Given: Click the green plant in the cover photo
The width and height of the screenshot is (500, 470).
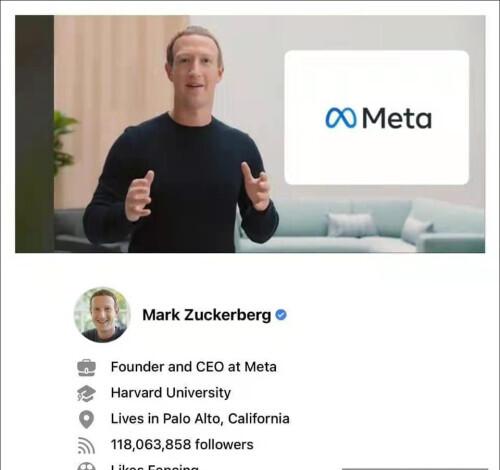Looking at the screenshot, I should click(64, 142).
